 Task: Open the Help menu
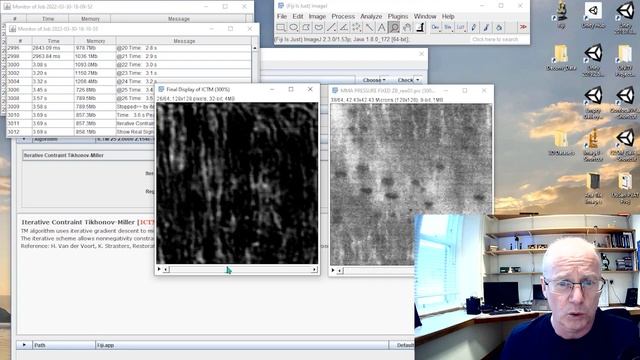(448, 16)
